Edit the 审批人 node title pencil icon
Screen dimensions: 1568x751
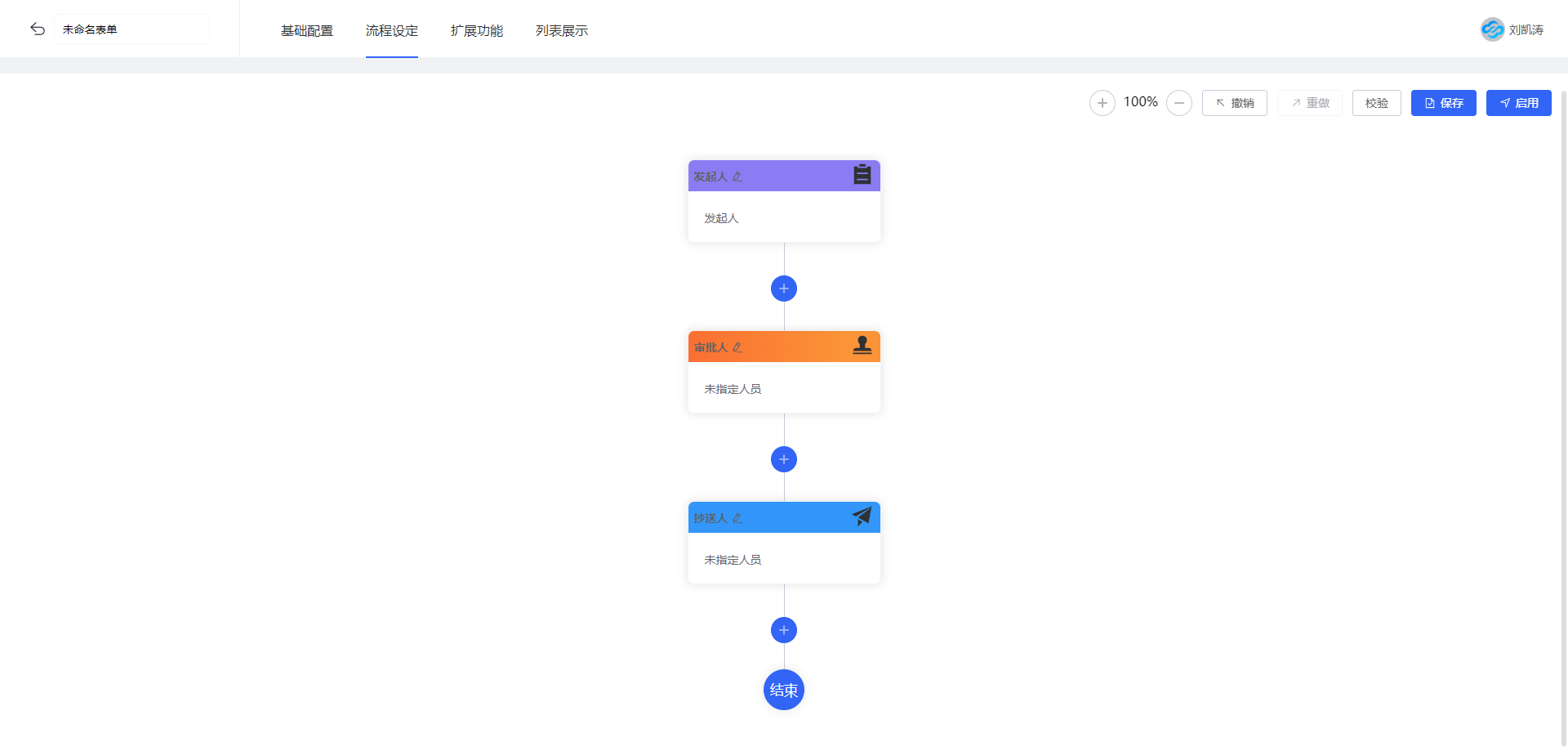pyautogui.click(x=737, y=347)
